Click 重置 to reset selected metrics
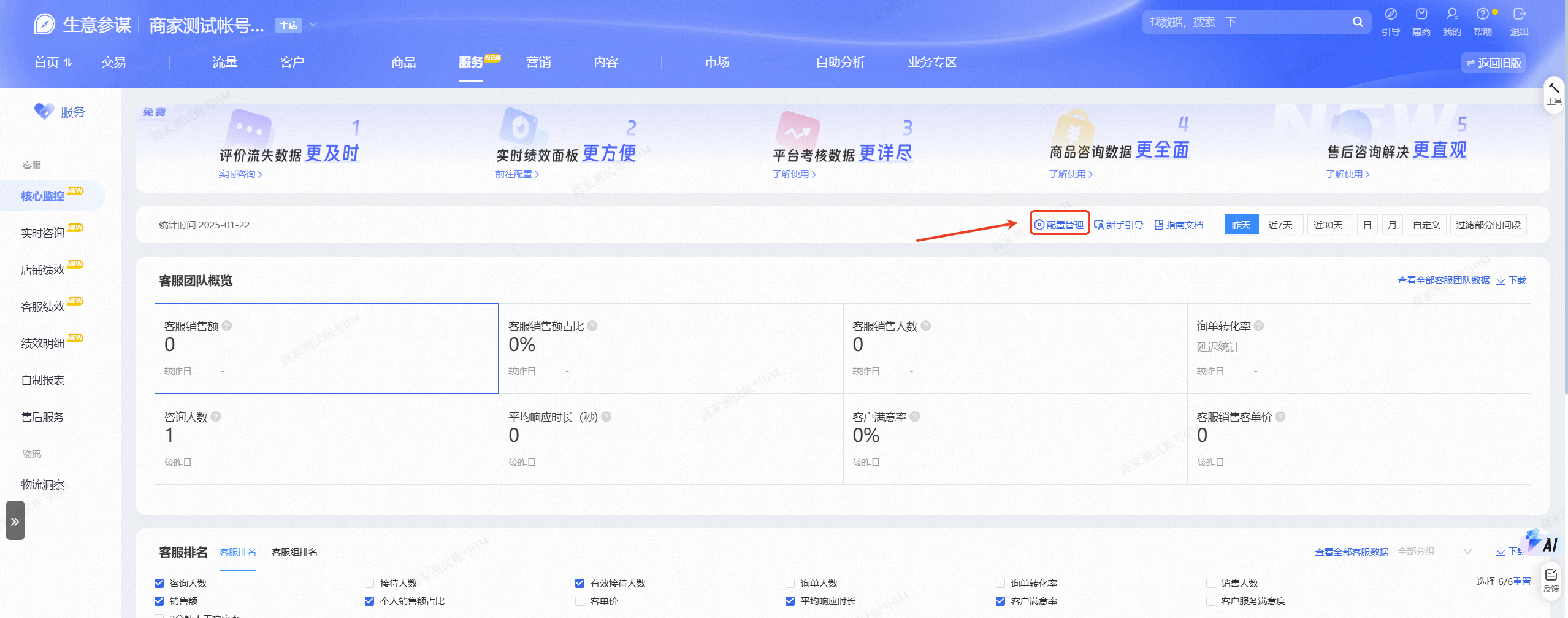 [1522, 581]
